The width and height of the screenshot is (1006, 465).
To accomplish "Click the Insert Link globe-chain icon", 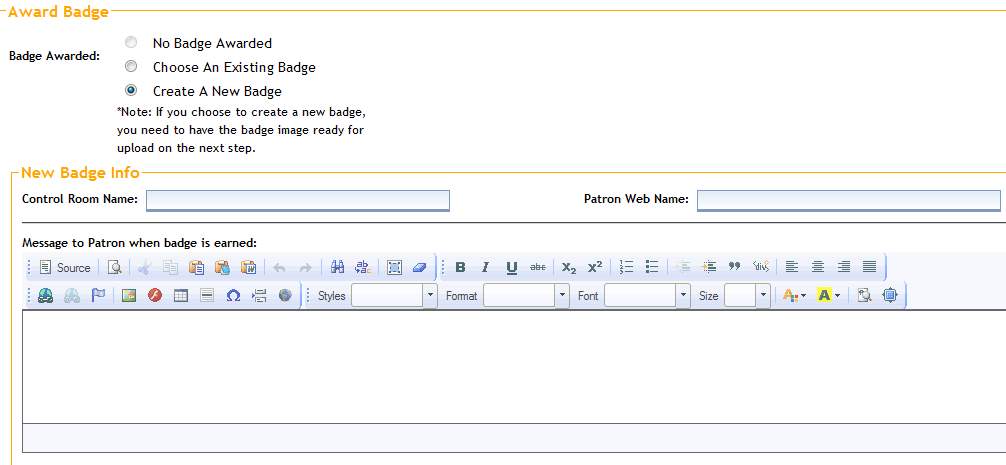I will pos(46,296).
